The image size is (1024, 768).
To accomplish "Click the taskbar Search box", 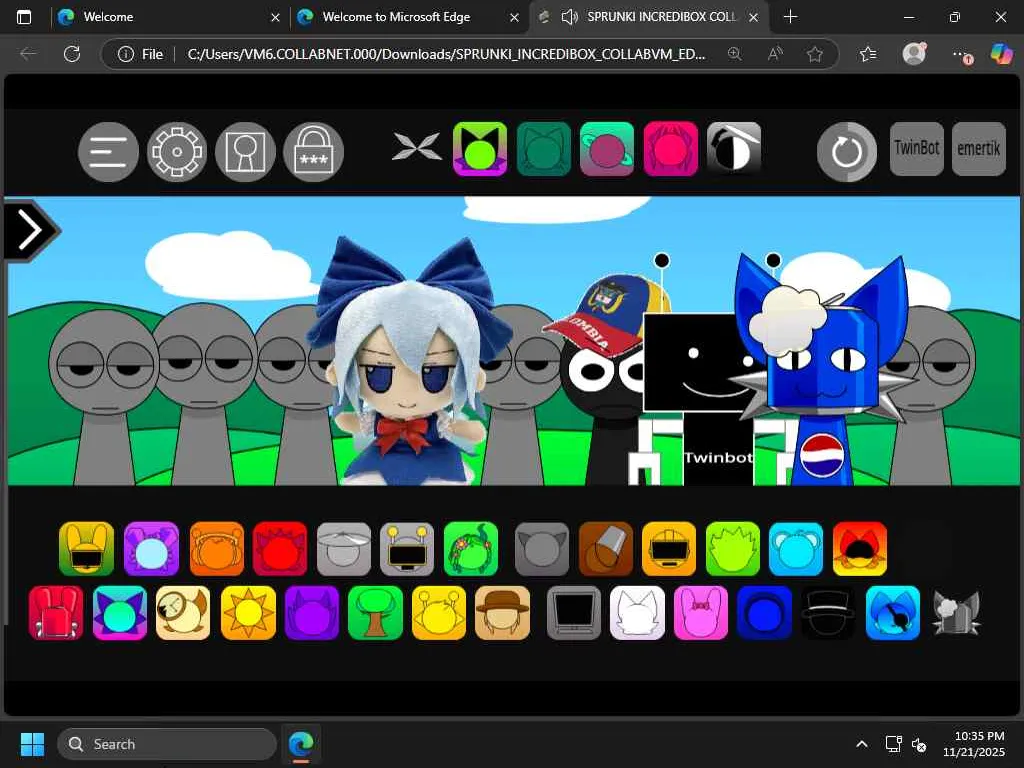I will pyautogui.click(x=167, y=744).
